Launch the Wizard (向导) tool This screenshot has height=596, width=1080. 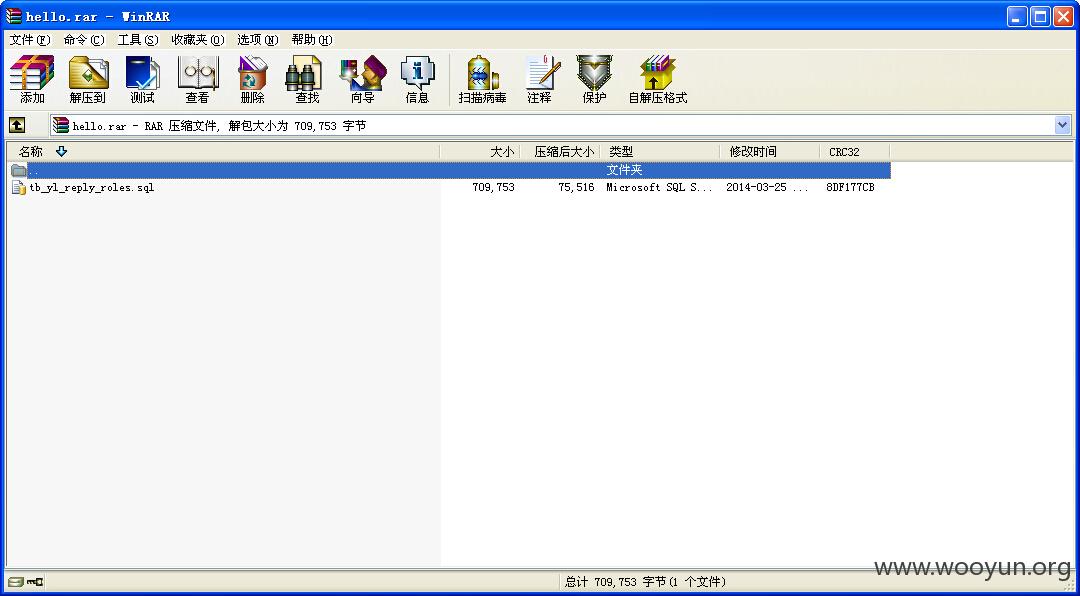pos(362,79)
